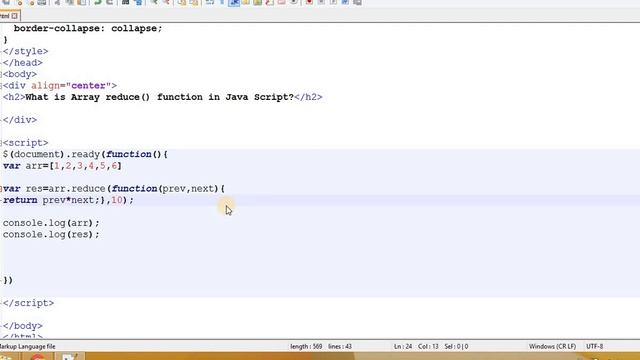The image size is (640, 360).
Task: Click the 'UTF-8' encoding indicator
Action: click(595, 347)
